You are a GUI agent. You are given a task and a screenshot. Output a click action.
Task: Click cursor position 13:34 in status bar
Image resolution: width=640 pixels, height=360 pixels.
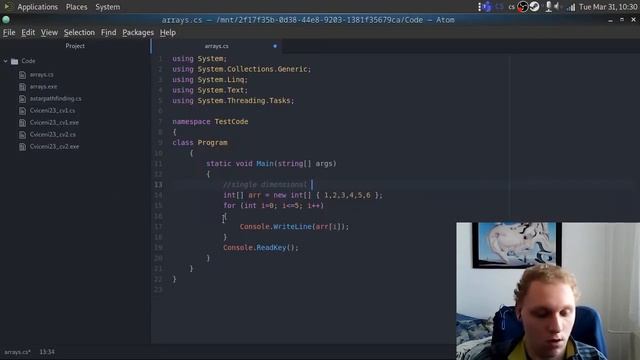[x=47, y=352]
